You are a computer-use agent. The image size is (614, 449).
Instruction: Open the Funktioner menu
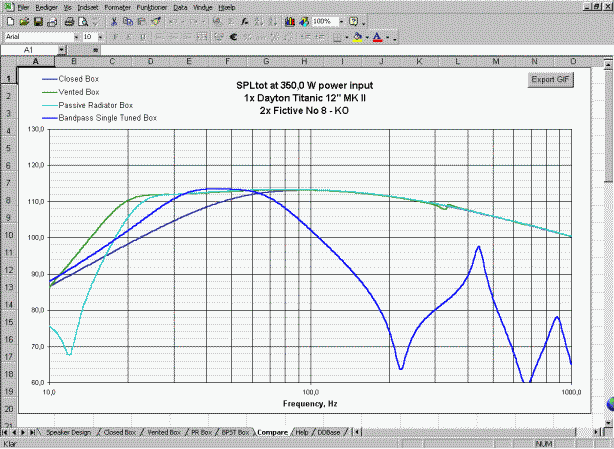[x=152, y=7]
